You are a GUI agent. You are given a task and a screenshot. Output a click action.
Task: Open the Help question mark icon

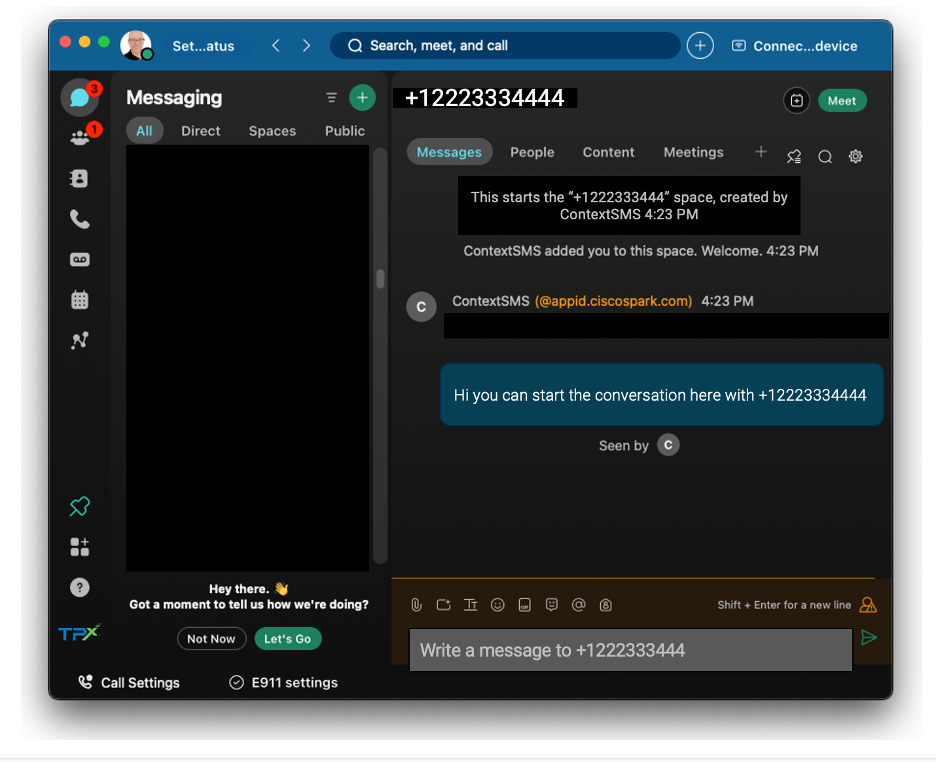click(x=79, y=588)
